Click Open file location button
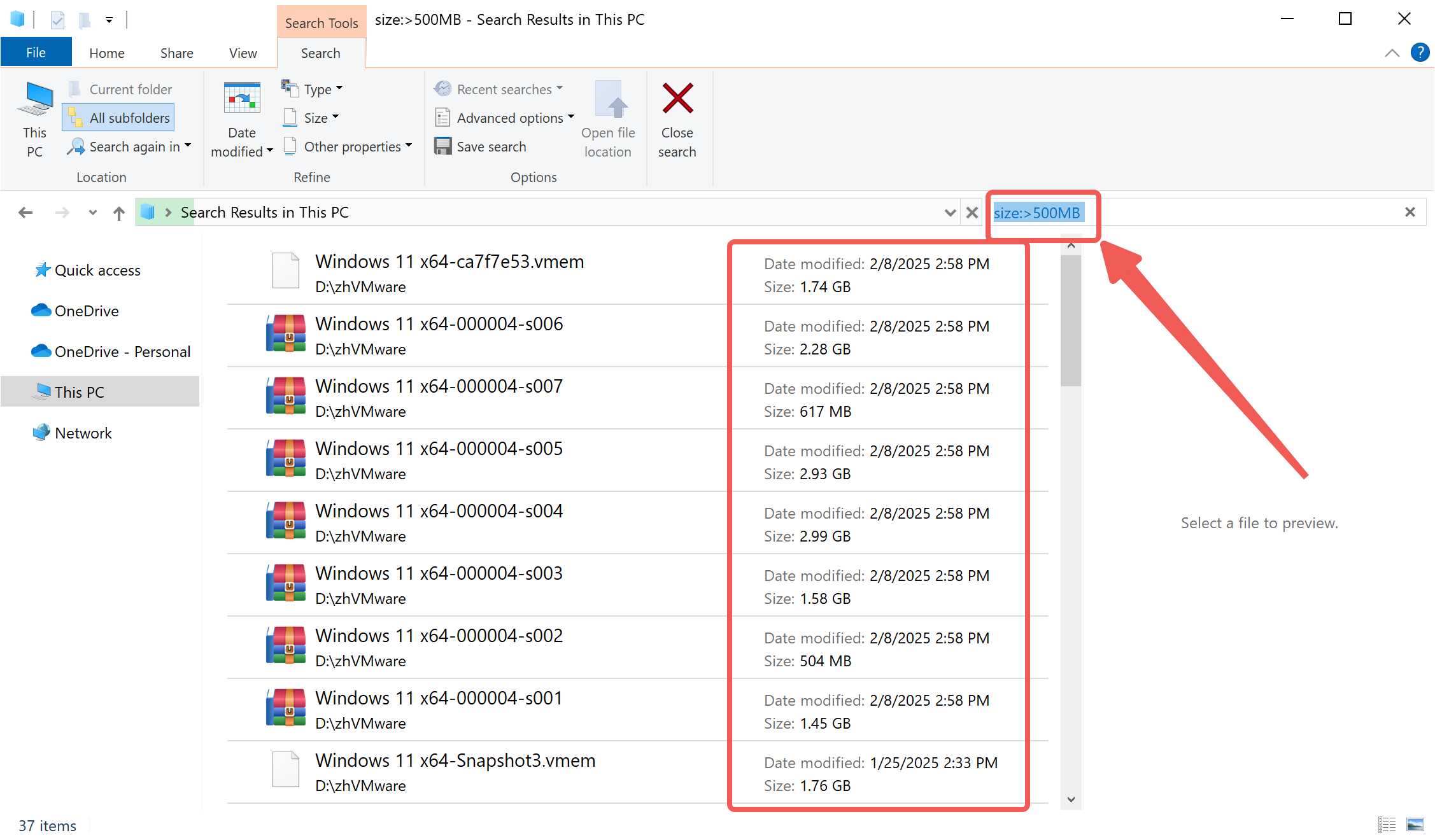Viewport: 1435px width, 840px height. (608, 120)
